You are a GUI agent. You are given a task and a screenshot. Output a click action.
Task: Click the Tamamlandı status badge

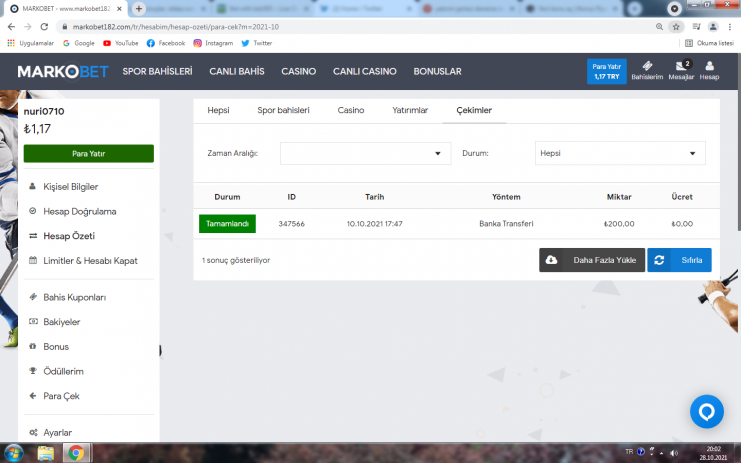click(x=227, y=223)
